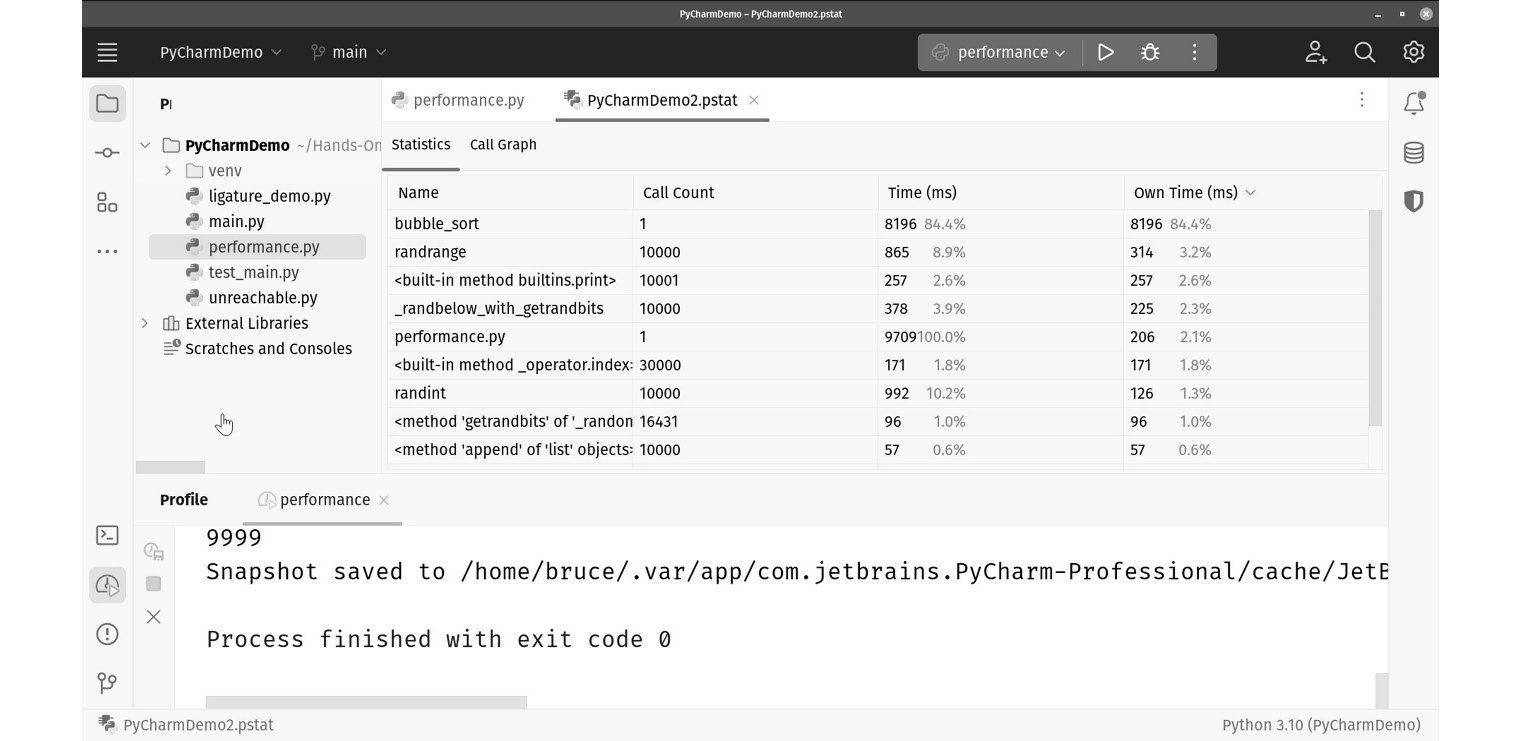Click the 9709 time value cell
The height and width of the screenshot is (741, 1521).
pos(1000,337)
